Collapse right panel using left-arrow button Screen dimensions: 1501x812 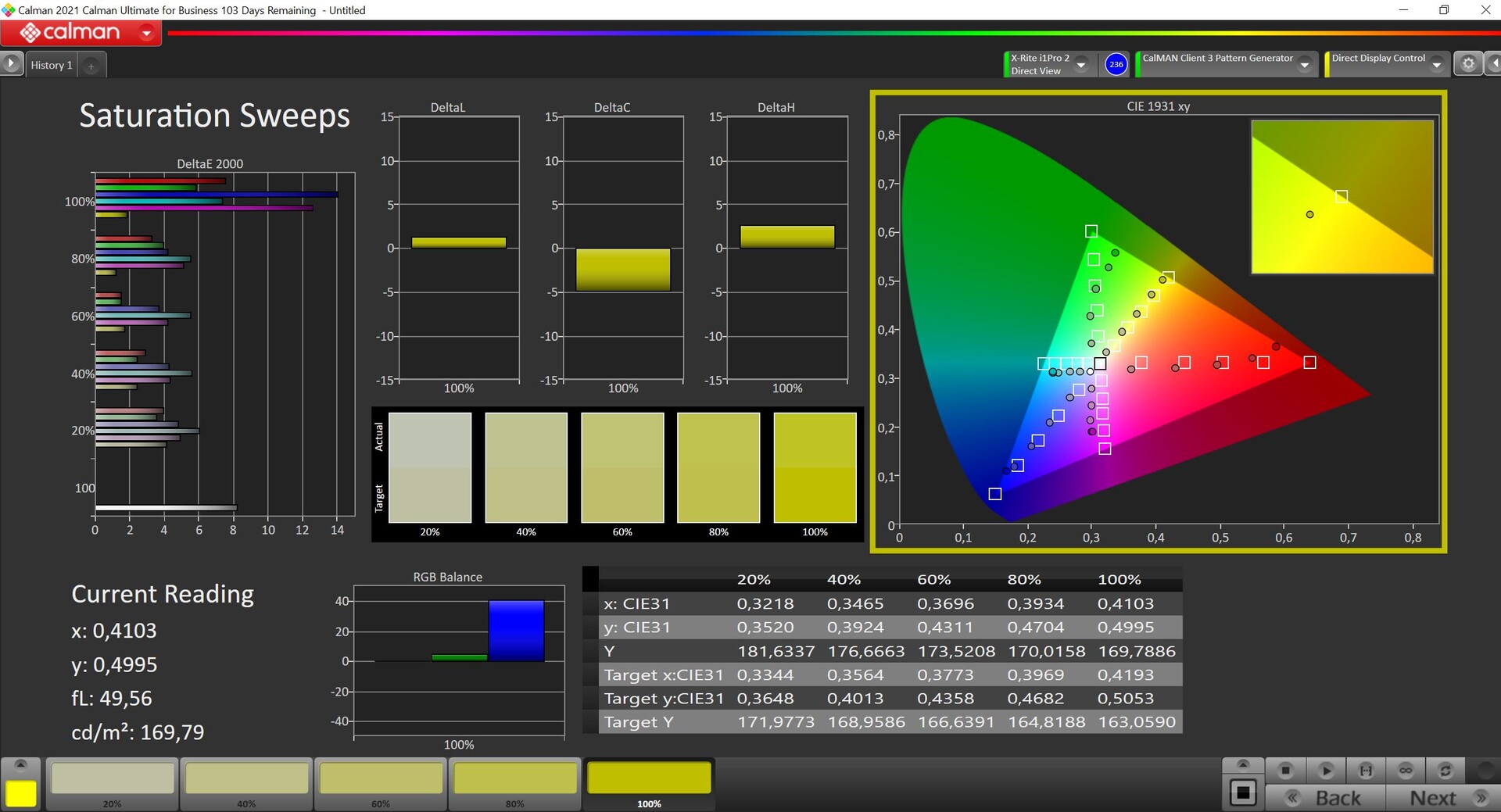click(1494, 64)
